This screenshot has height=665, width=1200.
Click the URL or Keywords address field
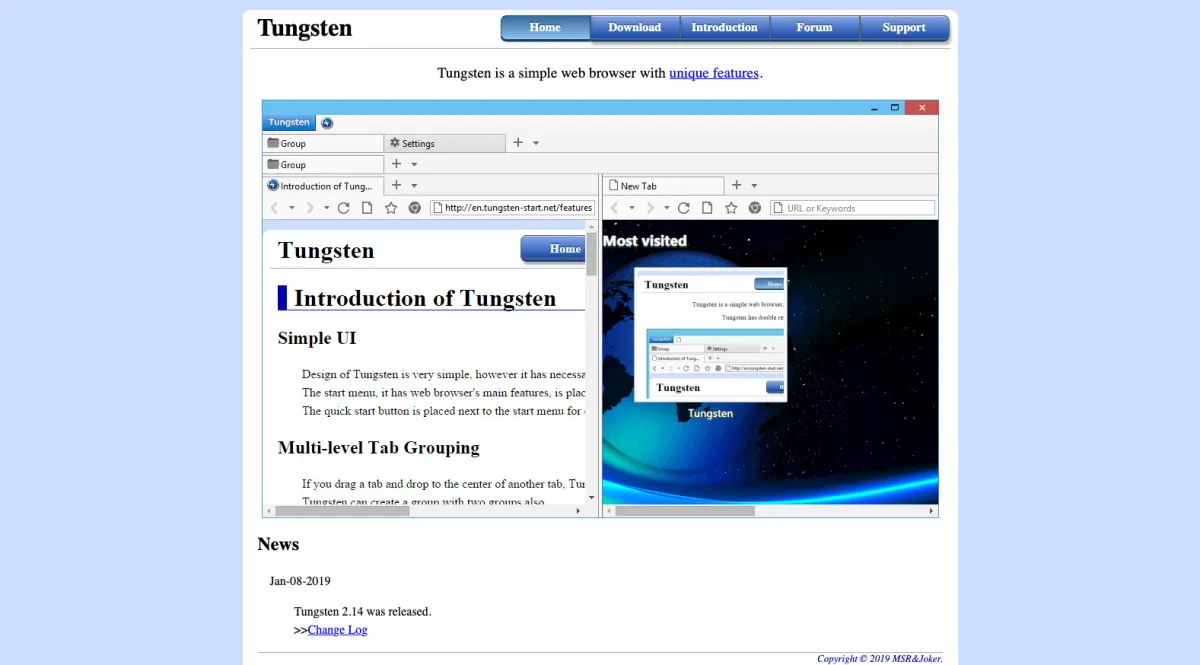point(852,207)
